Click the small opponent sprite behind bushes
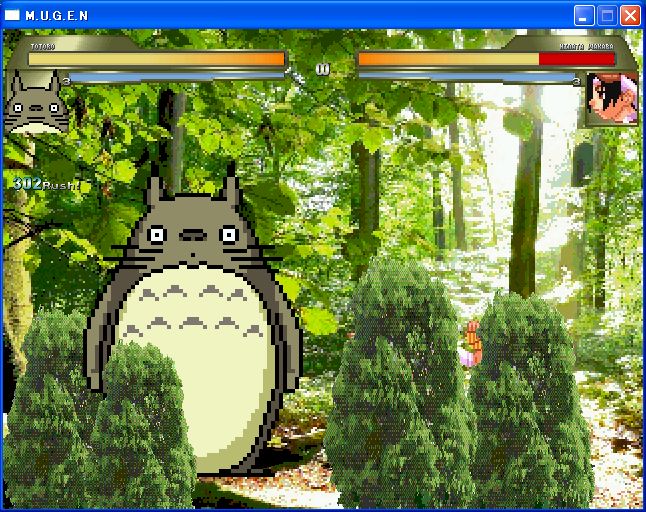Image resolution: width=646 pixels, height=512 pixels. (471, 344)
